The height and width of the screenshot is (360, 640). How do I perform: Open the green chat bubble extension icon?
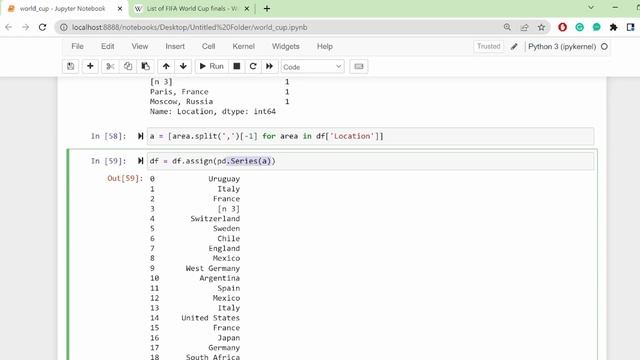click(597, 27)
